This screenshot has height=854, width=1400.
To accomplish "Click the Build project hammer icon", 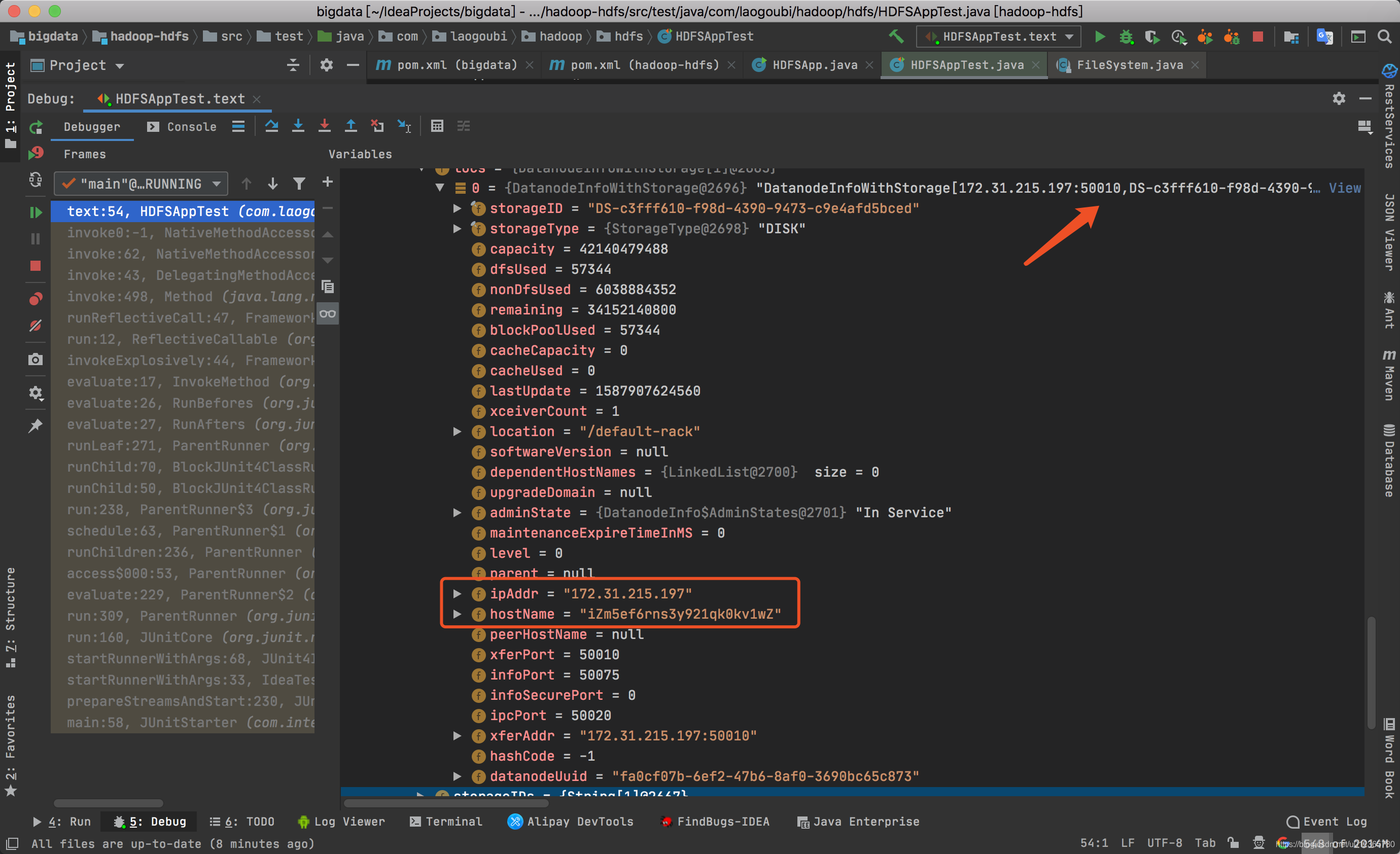I will point(896,37).
